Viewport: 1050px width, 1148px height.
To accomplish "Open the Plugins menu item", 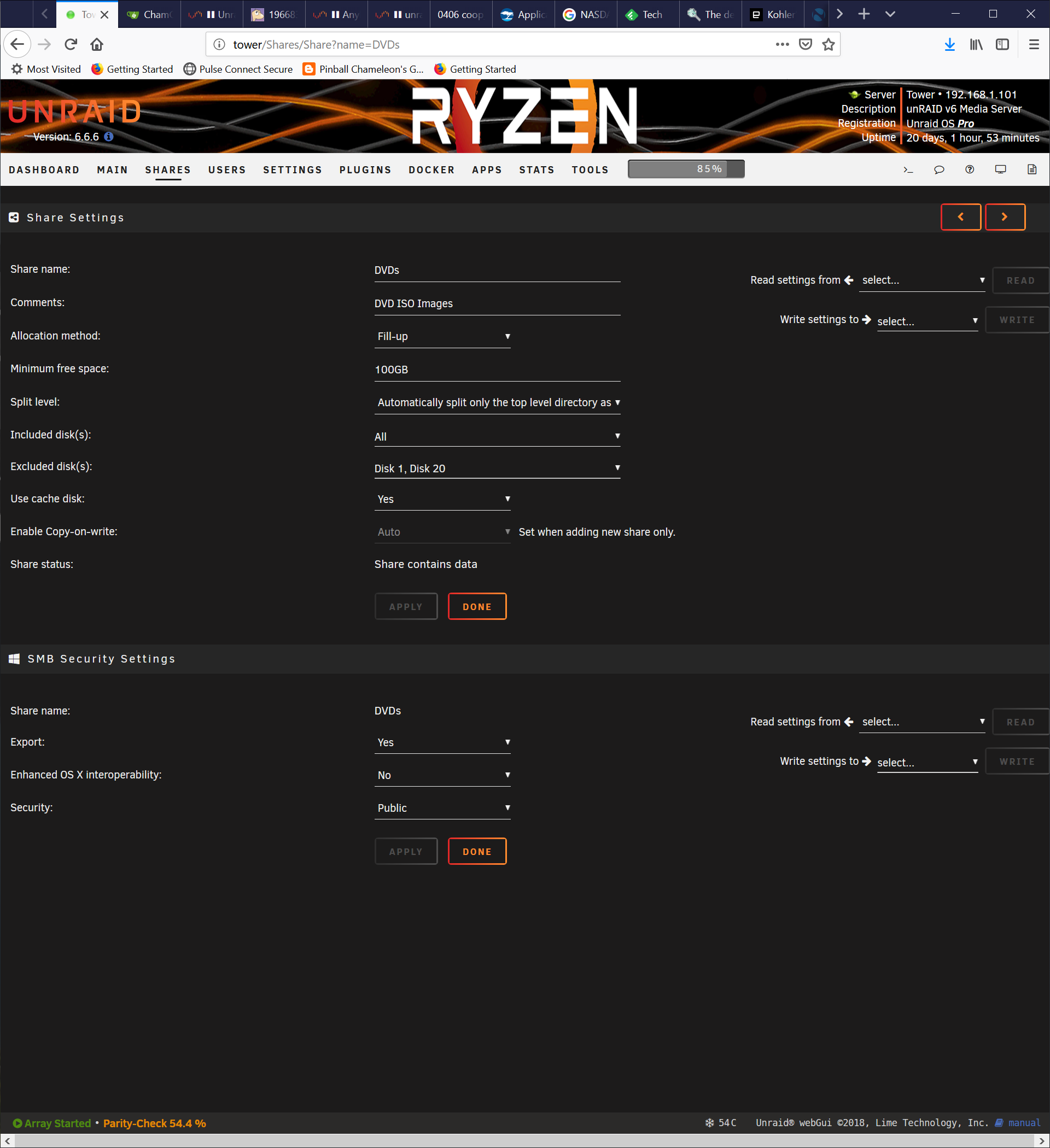I will (x=365, y=169).
